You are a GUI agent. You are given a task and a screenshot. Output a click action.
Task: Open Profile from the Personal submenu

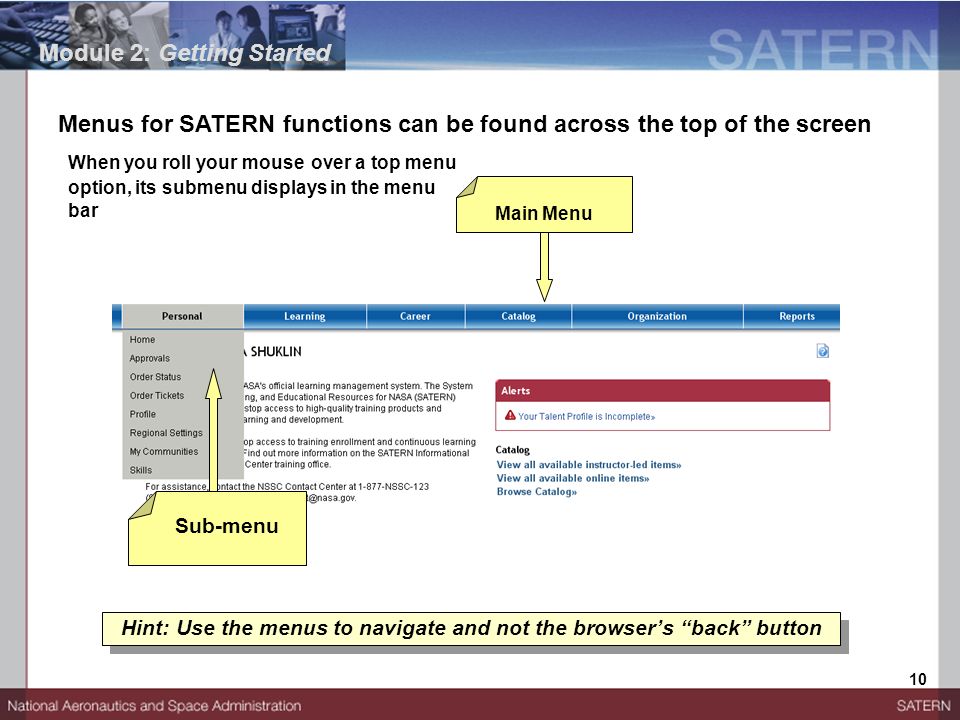point(143,414)
